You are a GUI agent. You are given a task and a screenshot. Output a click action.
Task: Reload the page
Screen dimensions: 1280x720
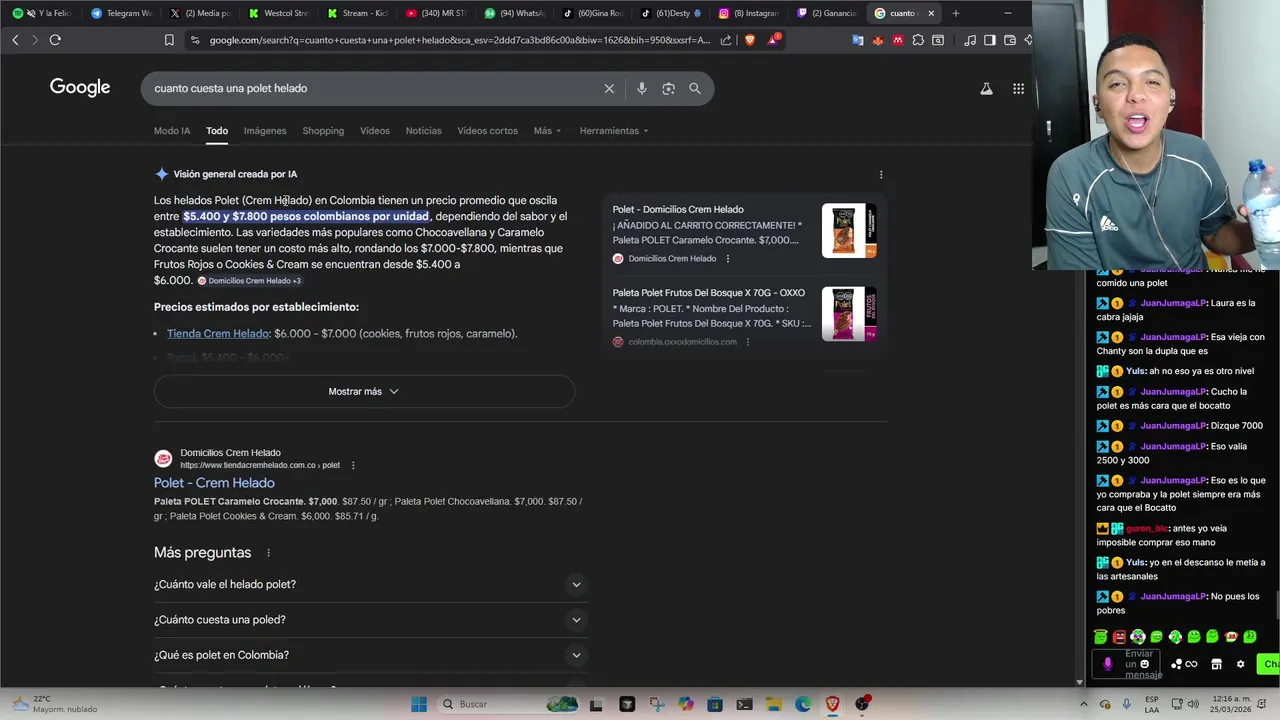[55, 40]
